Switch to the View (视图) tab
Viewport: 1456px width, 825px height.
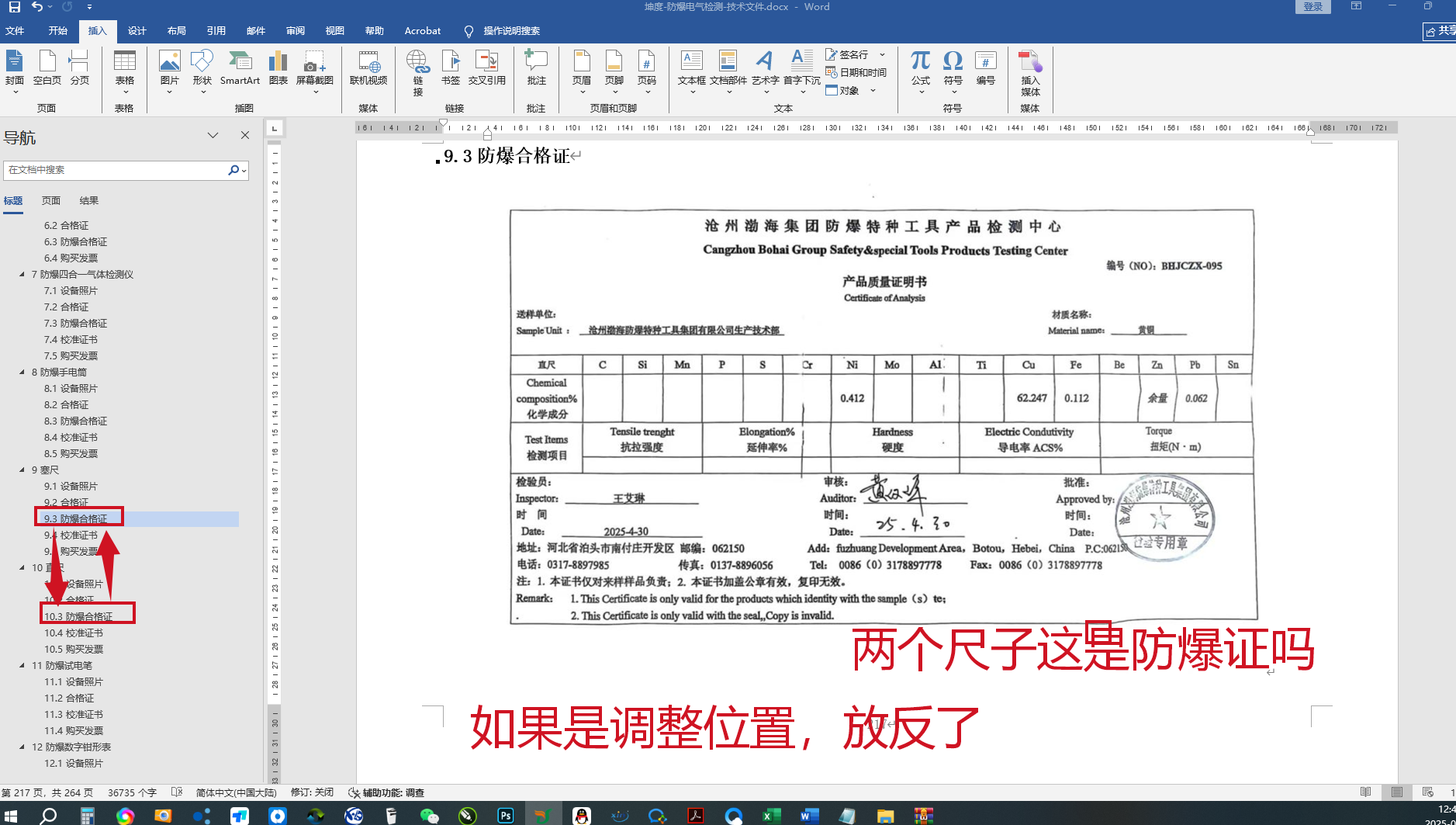(335, 31)
